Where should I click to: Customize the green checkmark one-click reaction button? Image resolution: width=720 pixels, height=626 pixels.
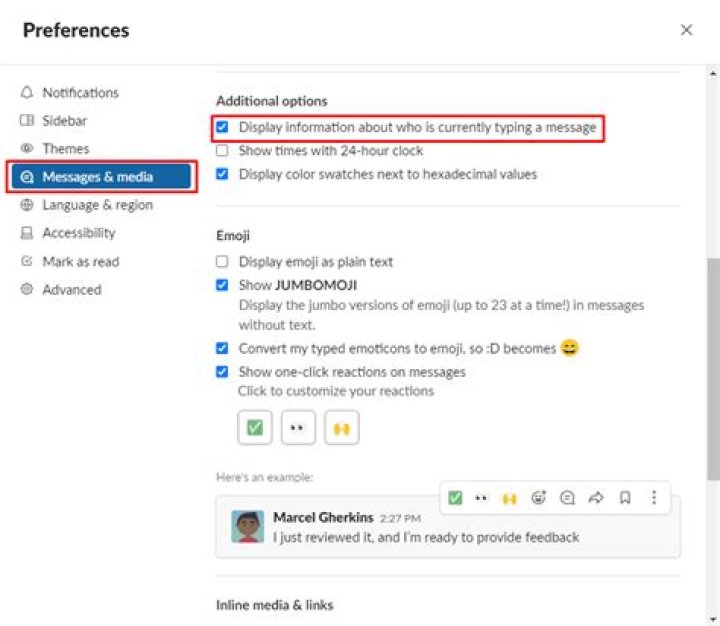coord(255,427)
